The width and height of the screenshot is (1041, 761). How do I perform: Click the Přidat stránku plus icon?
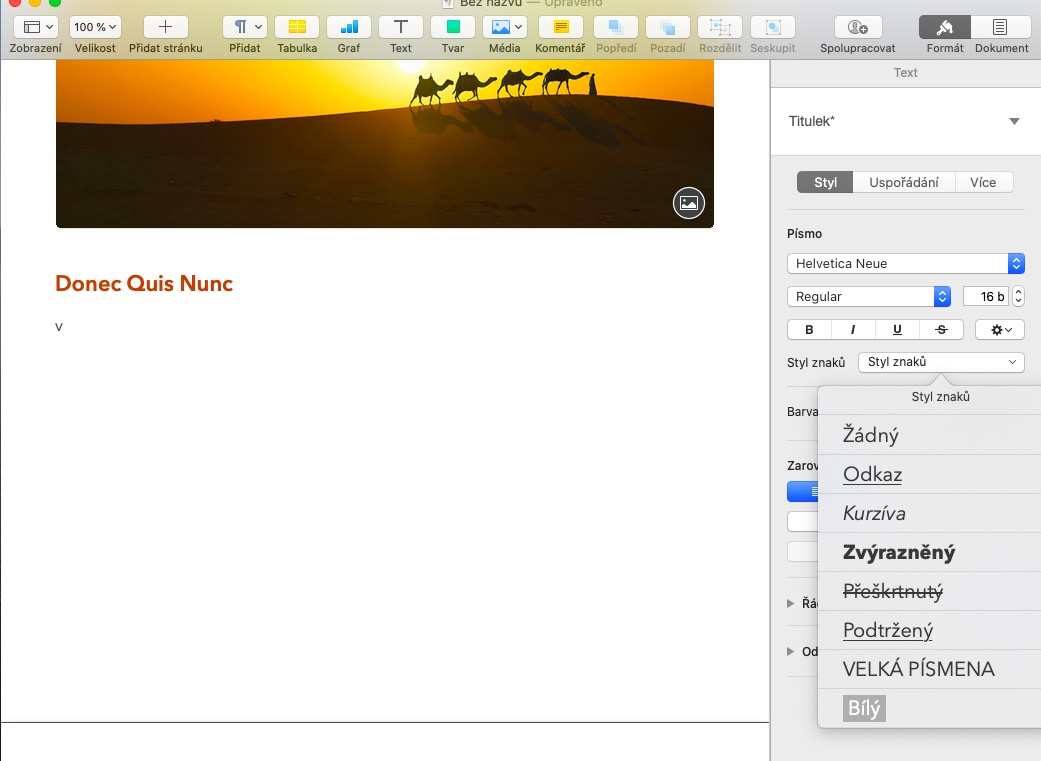click(165, 27)
